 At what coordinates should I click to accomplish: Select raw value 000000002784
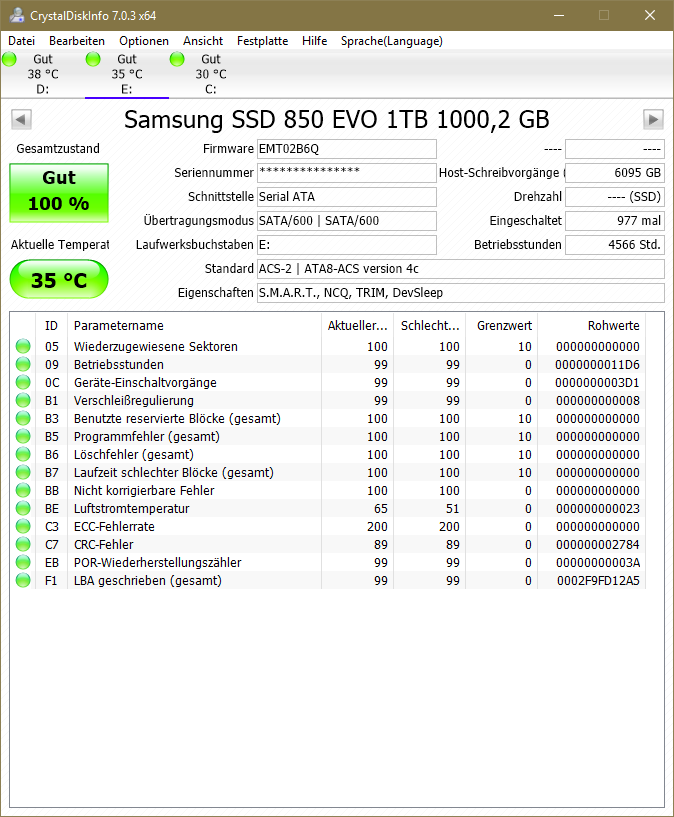[x=597, y=544]
